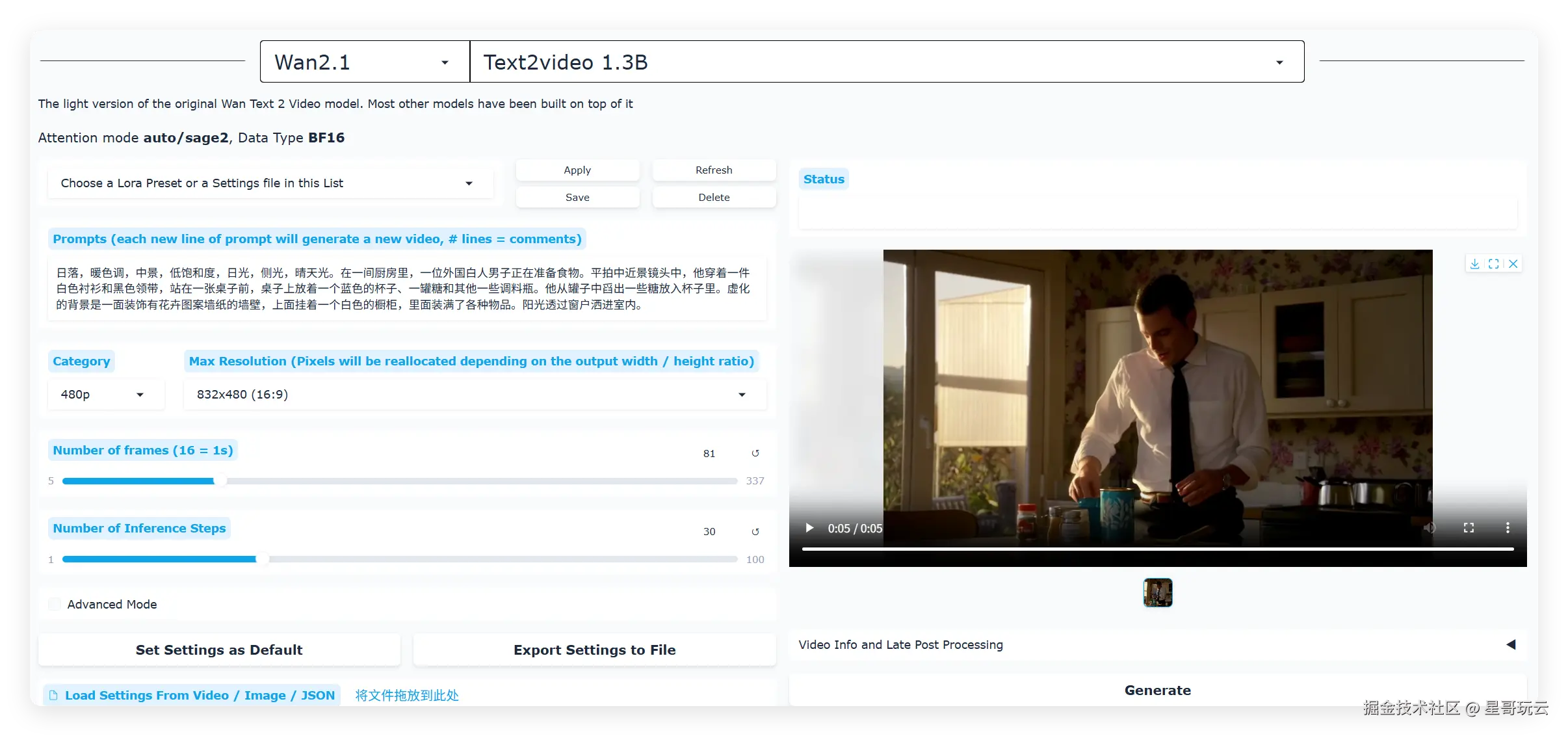Click Export Settings to File button
This screenshot has height=736, width=1568.
(594, 650)
